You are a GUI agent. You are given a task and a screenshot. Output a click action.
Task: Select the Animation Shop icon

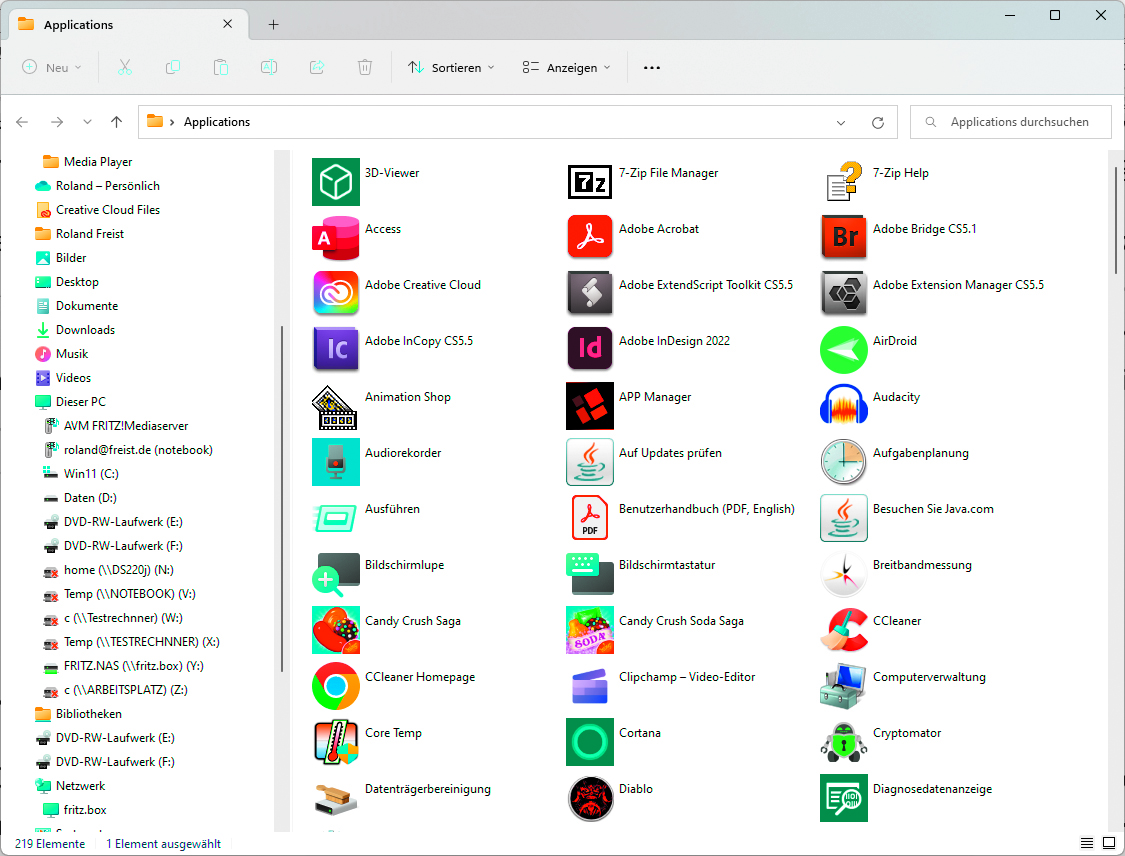(x=334, y=407)
